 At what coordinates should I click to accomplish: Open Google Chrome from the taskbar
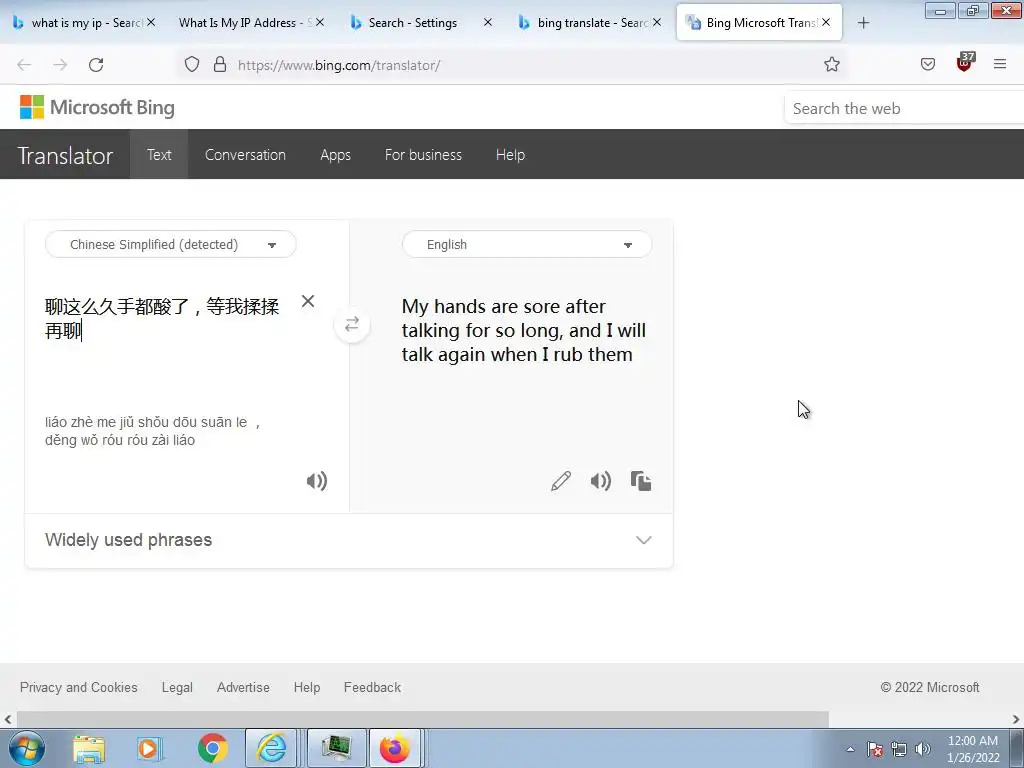click(212, 749)
